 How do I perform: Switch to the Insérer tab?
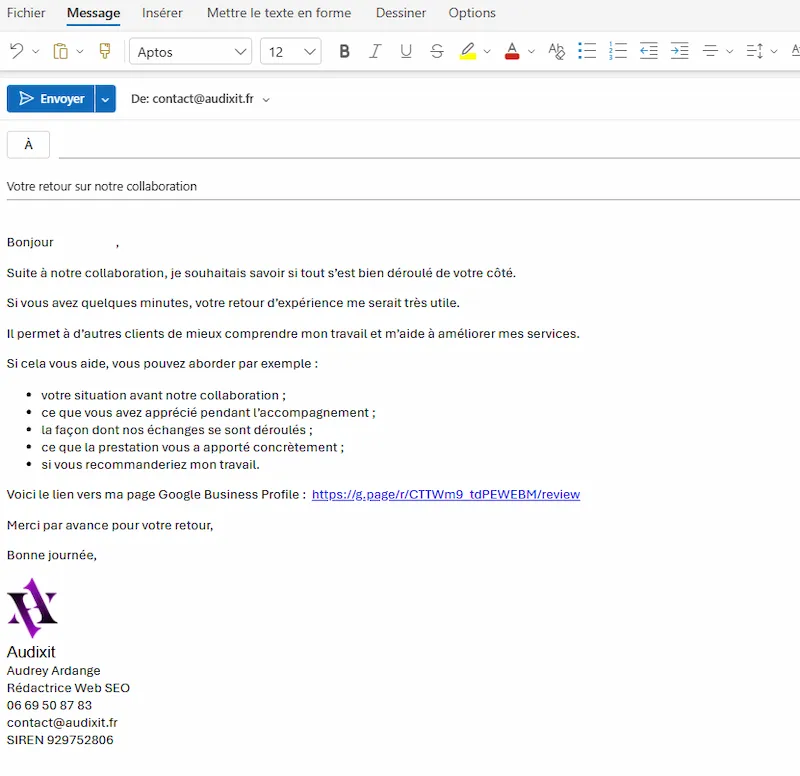161,13
